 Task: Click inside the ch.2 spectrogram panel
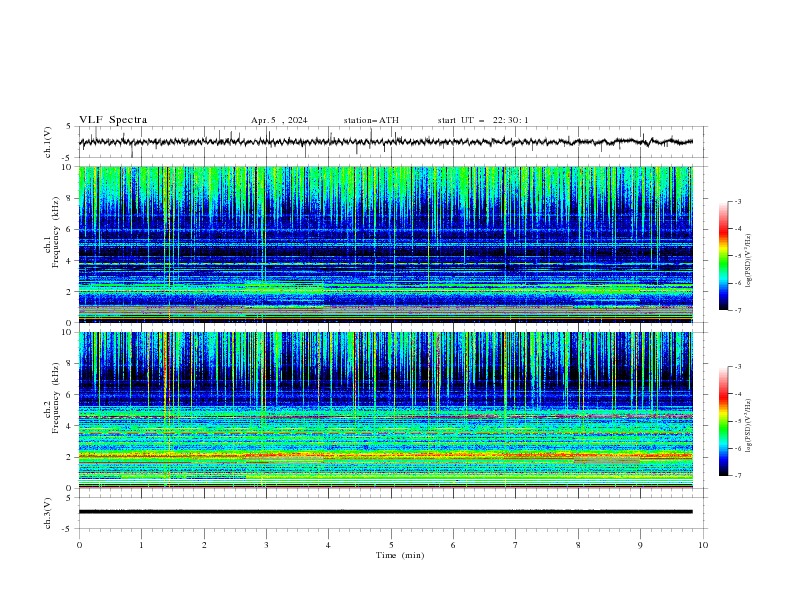tap(386, 410)
